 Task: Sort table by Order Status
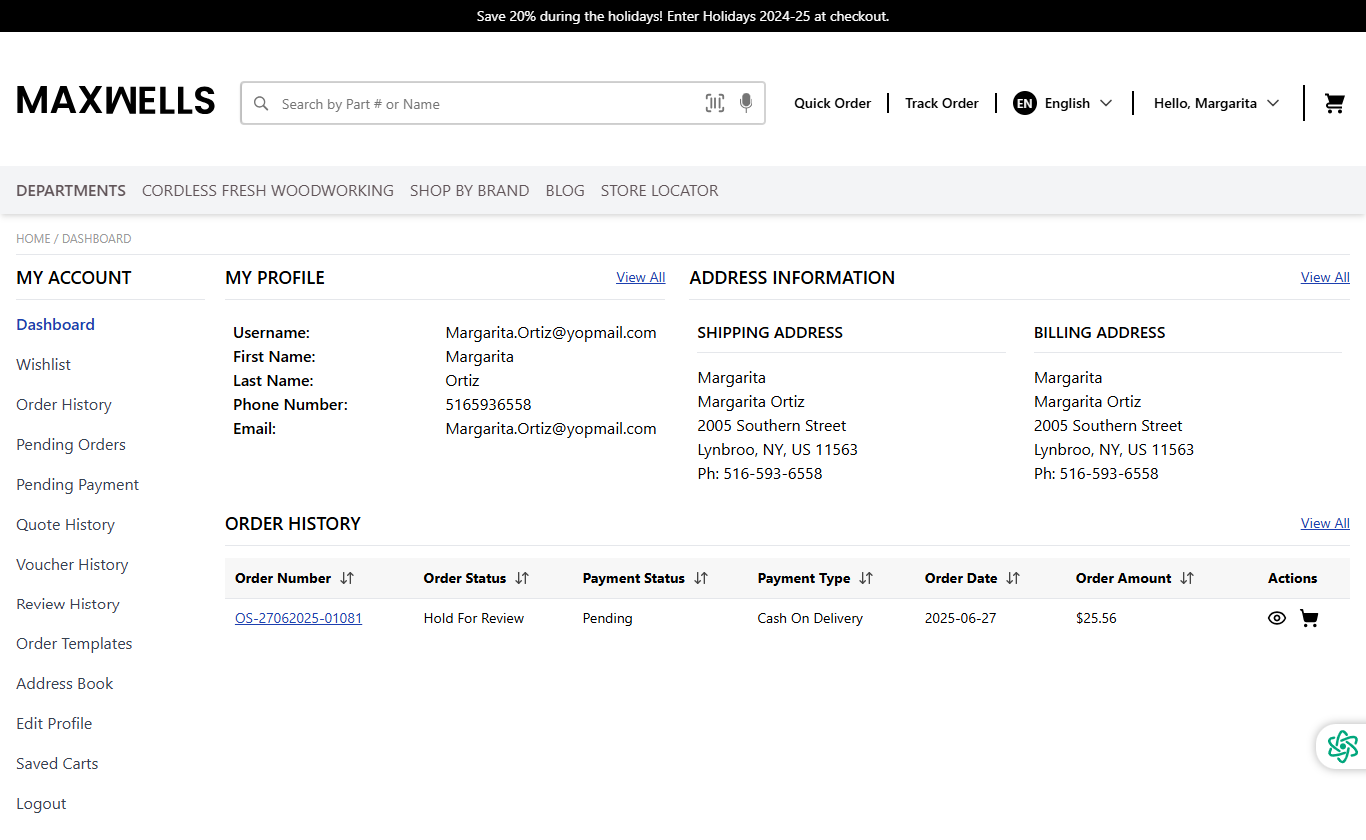522,578
